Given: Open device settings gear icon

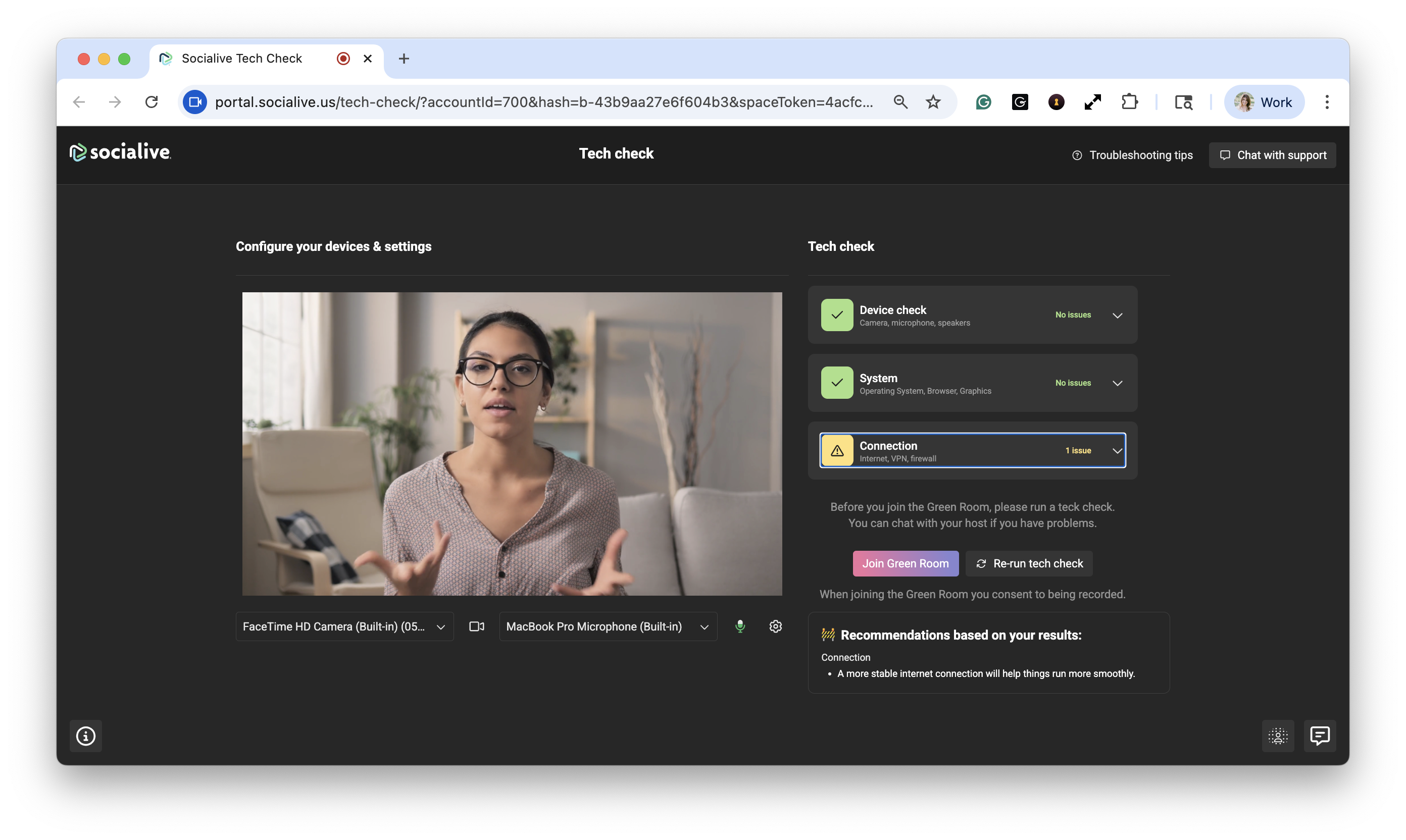Looking at the screenshot, I should click(x=775, y=626).
